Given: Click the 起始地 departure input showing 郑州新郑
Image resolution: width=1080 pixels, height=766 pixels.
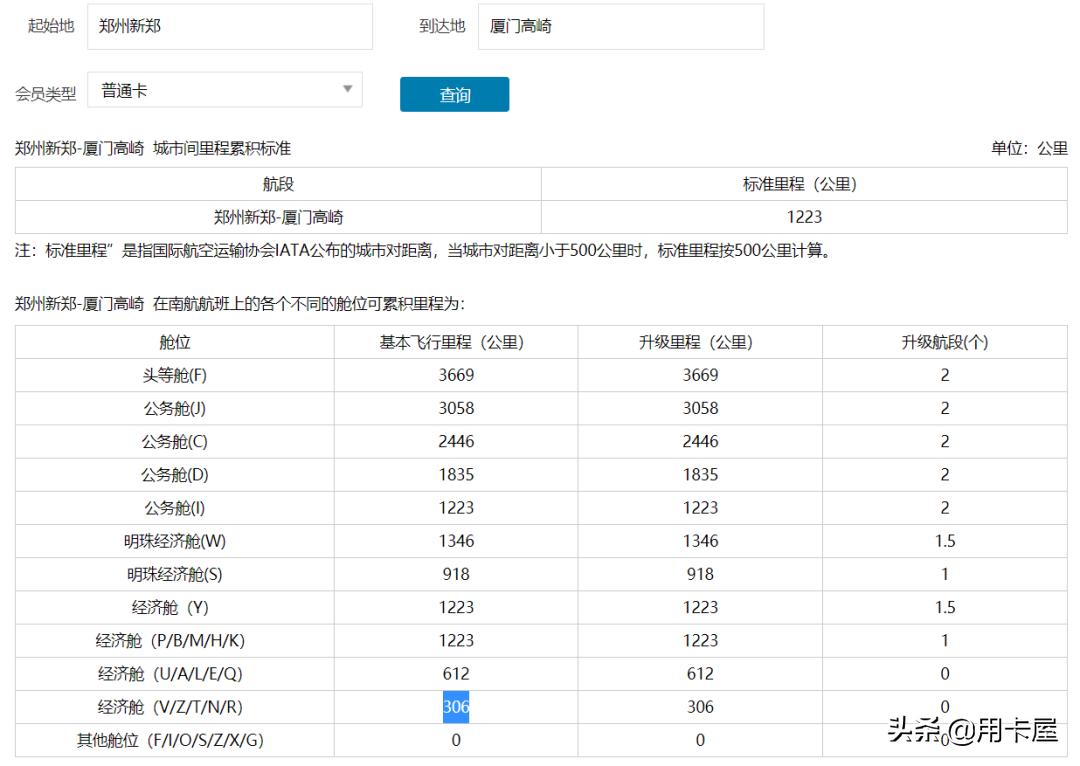Looking at the screenshot, I should (230, 26).
